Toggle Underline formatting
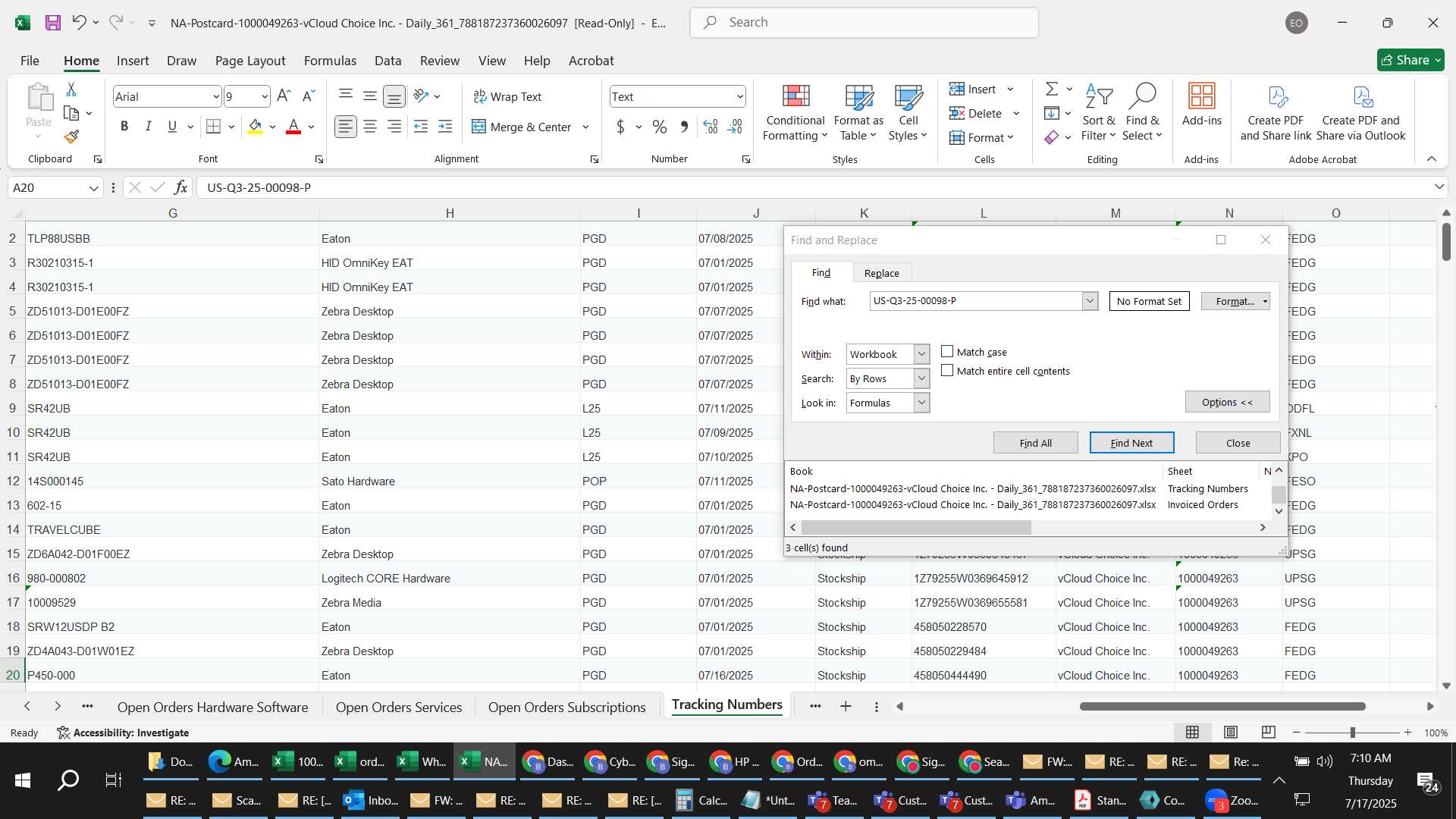Viewport: 1456px width, 819px height. 172,127
